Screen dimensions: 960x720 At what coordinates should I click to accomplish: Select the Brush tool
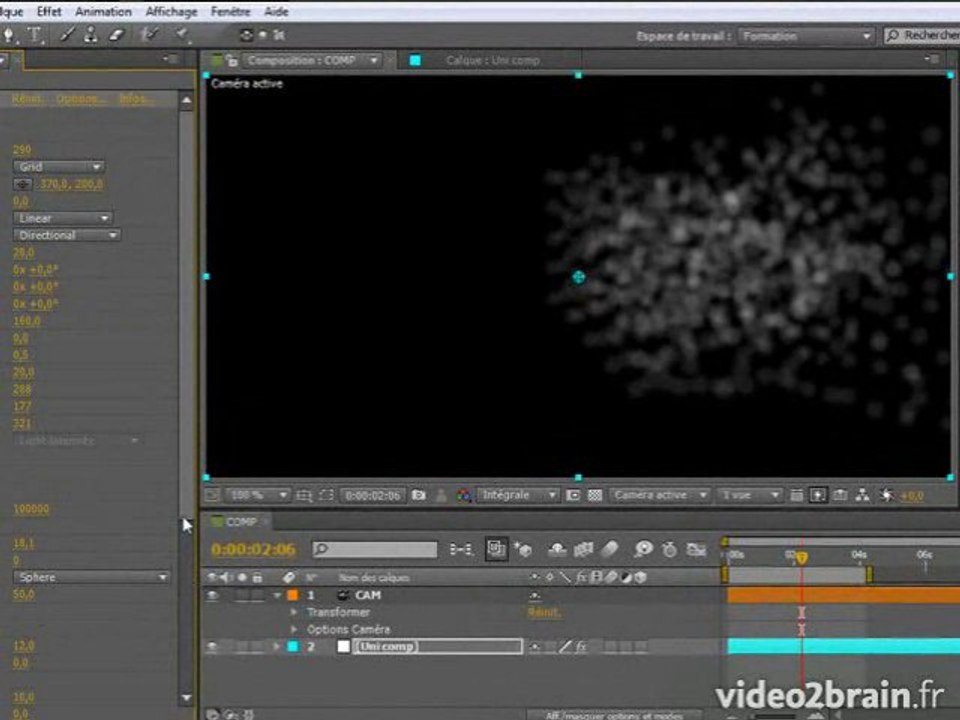pos(66,35)
